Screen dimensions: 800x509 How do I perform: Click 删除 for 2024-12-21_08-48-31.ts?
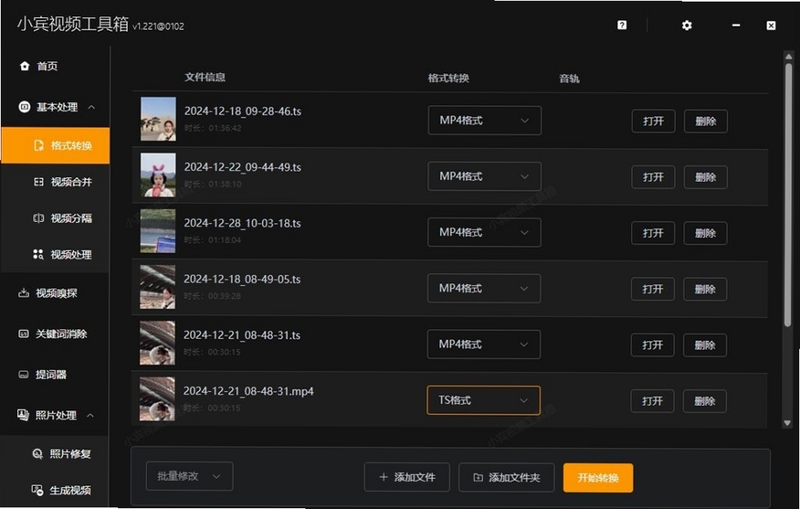pos(705,345)
